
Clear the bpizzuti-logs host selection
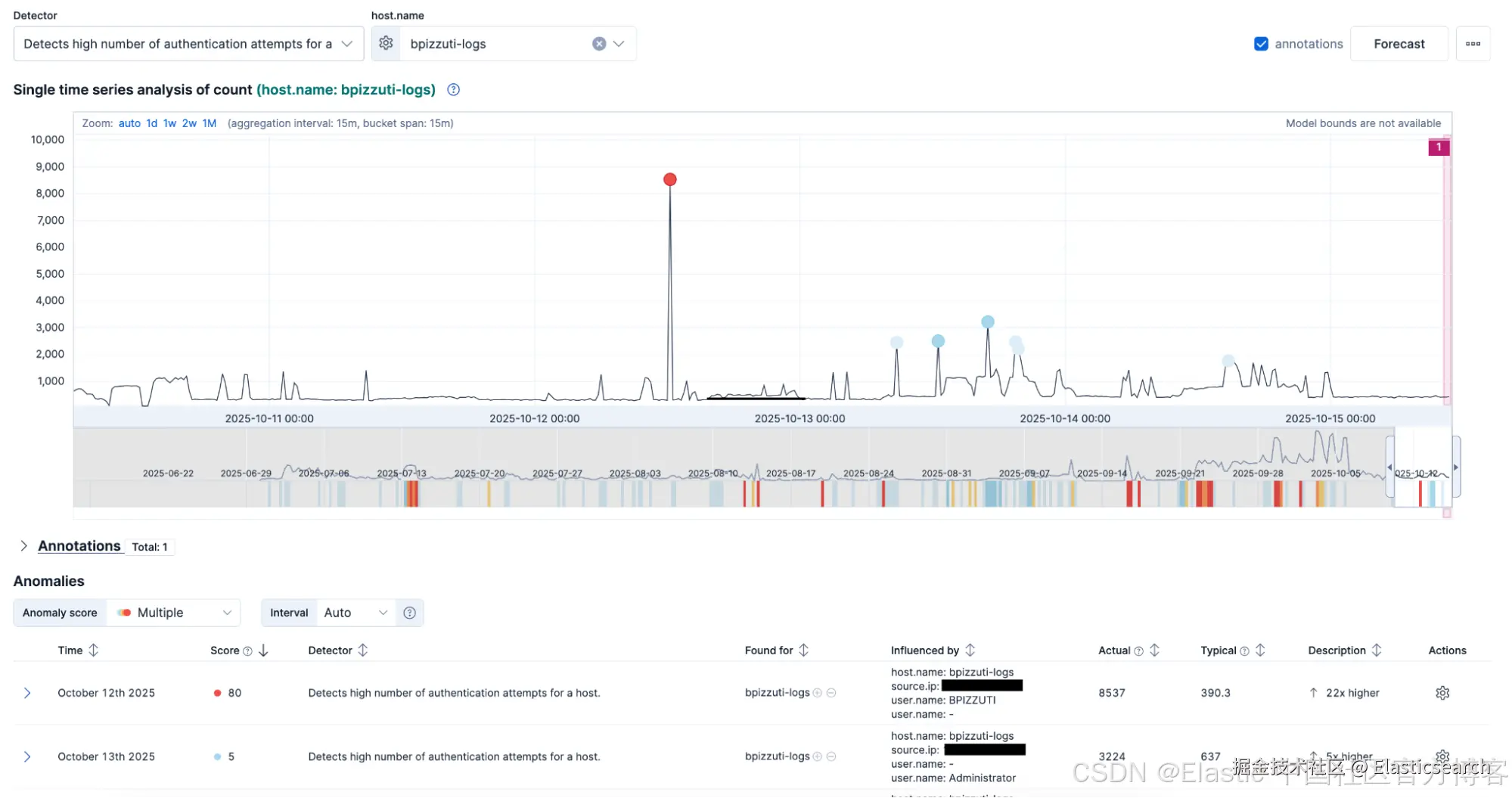(598, 44)
